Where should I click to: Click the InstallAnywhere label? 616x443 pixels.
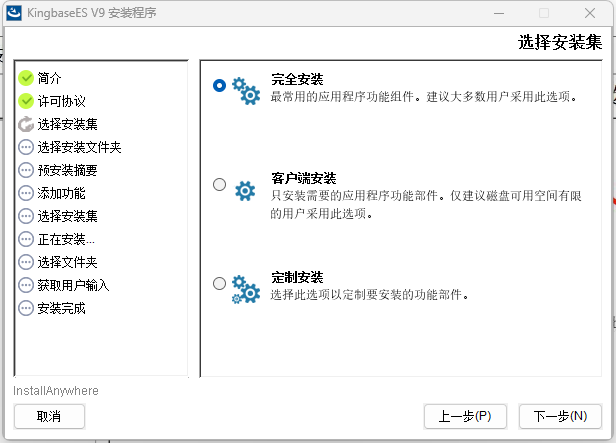tap(56, 391)
